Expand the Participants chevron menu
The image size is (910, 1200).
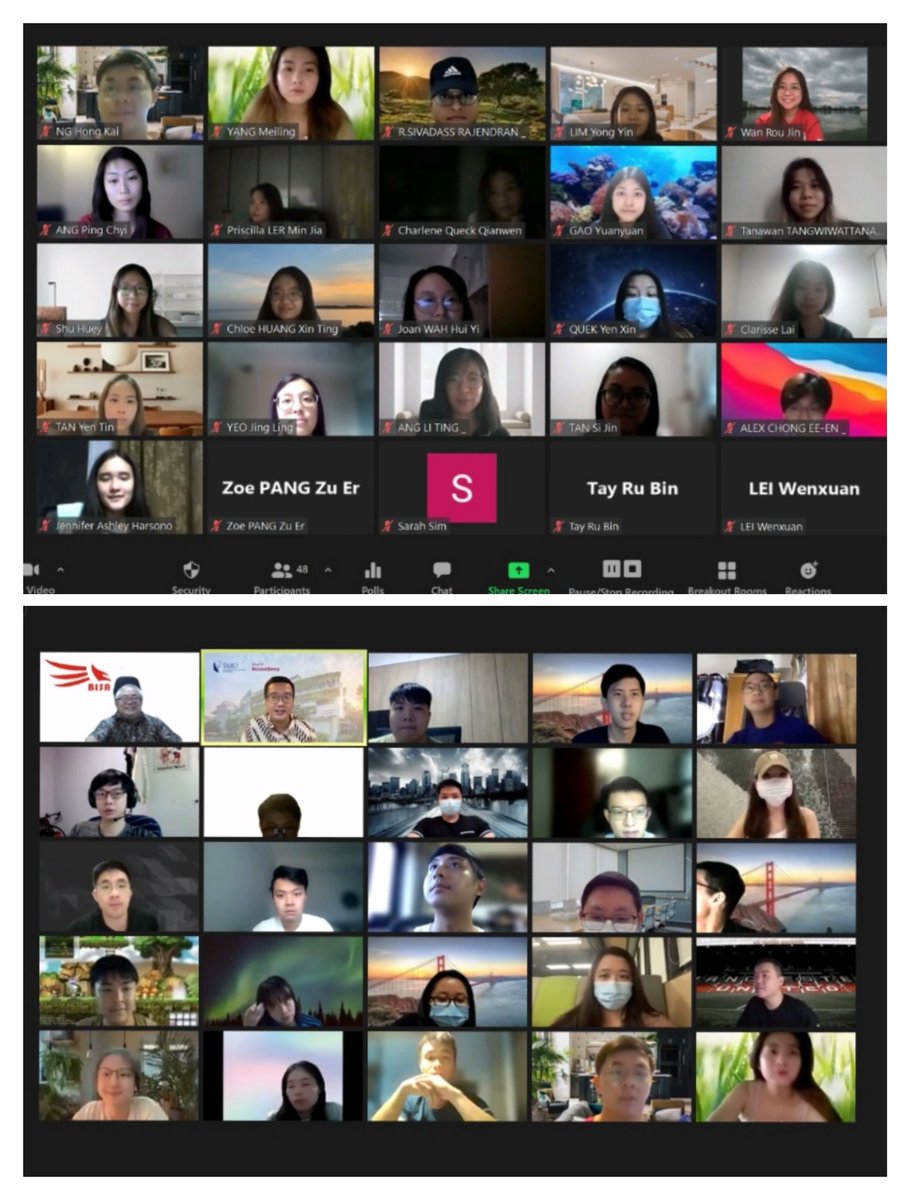[x=326, y=570]
